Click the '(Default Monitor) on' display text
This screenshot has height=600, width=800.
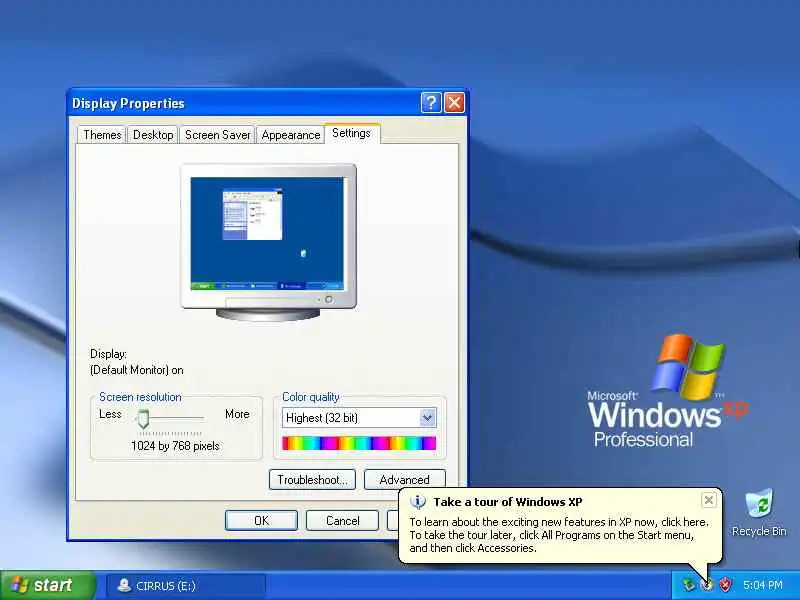click(137, 370)
